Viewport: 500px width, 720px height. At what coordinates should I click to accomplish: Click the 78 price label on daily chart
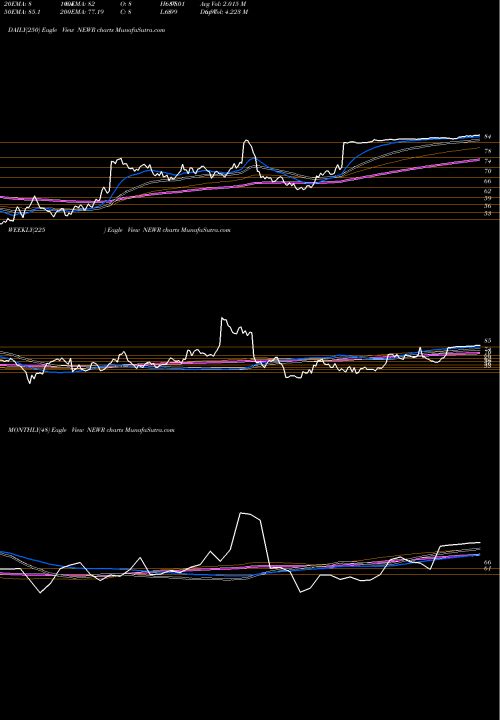click(488, 151)
